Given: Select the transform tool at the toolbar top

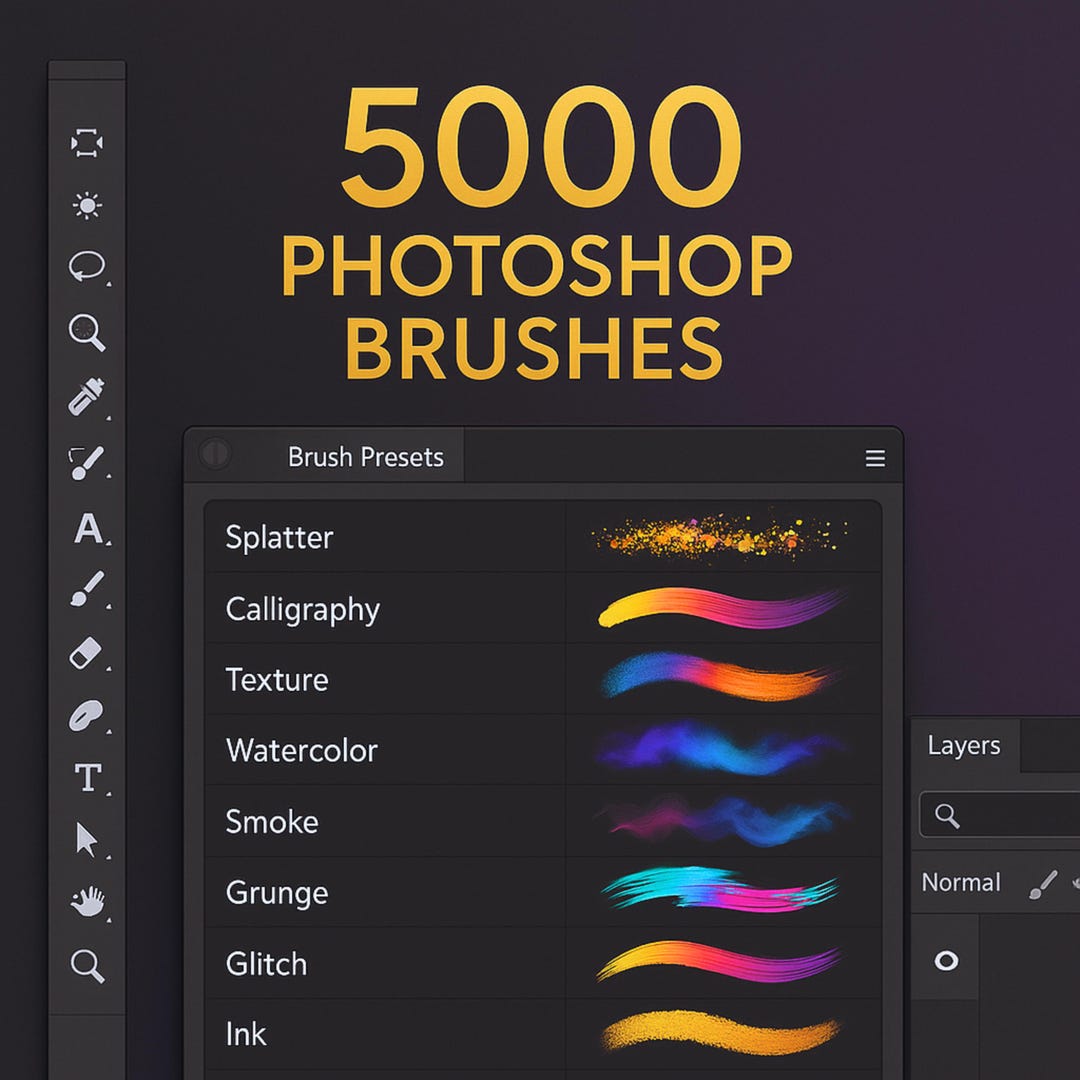Looking at the screenshot, I should point(87,144).
